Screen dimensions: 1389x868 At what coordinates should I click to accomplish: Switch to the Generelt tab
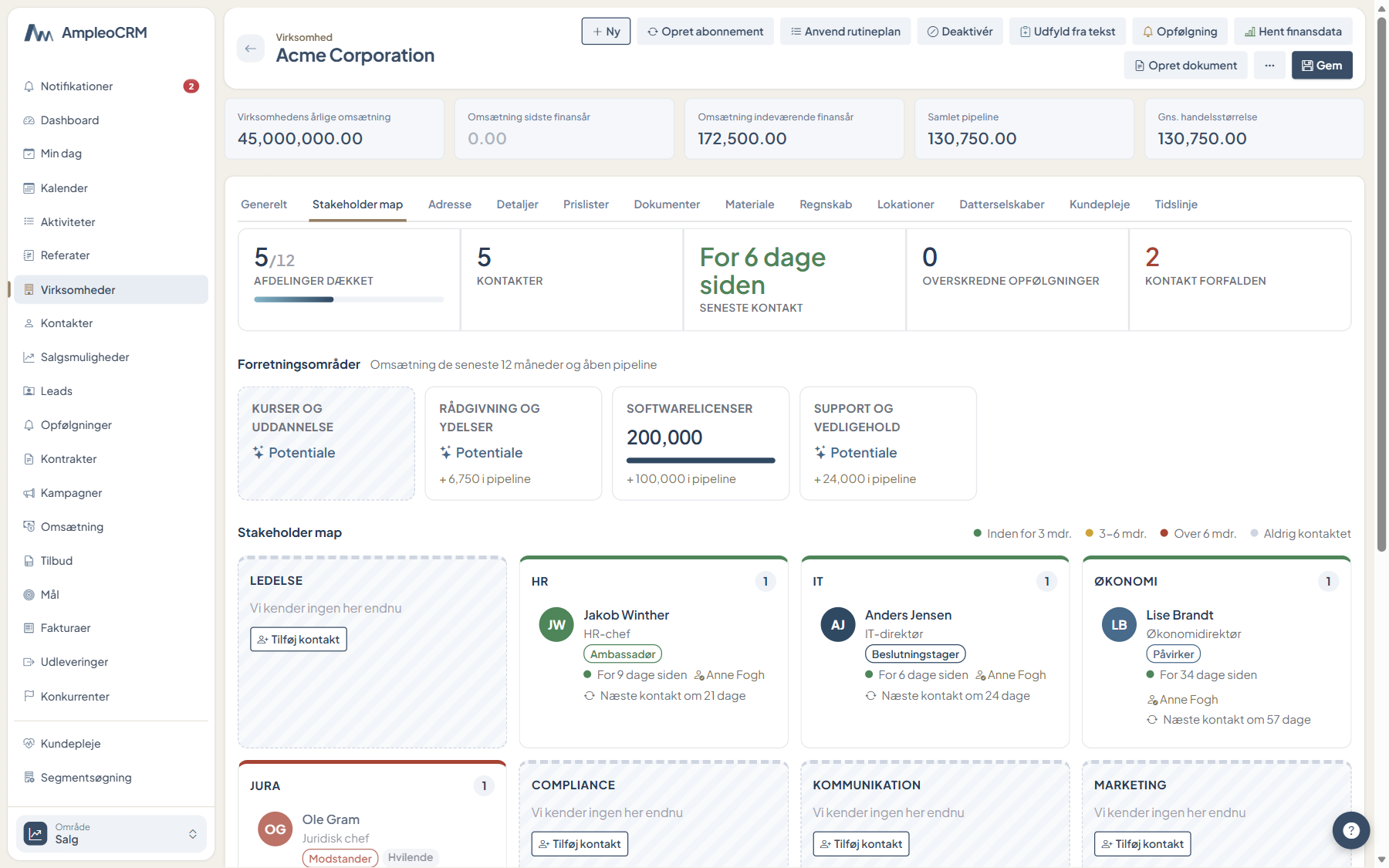264,204
